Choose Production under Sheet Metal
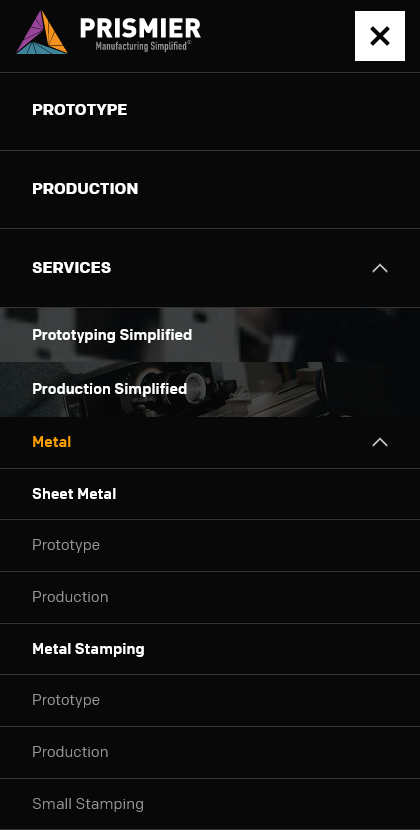 (x=70, y=597)
